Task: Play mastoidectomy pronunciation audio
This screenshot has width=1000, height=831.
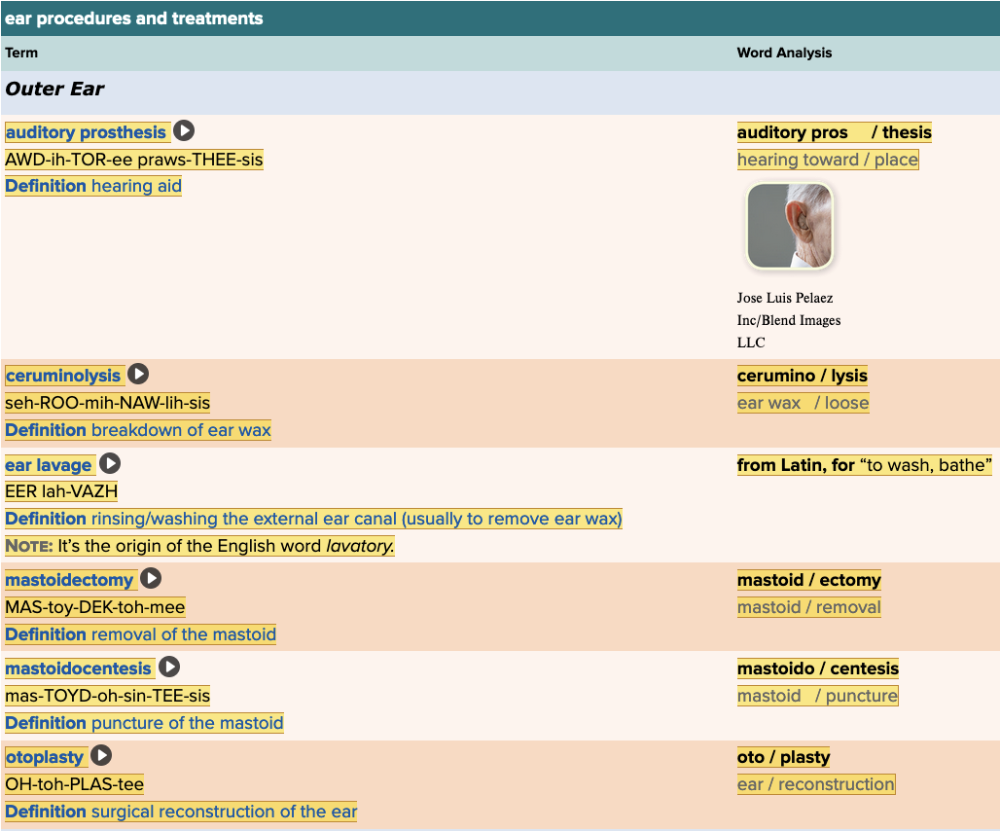Action: coord(150,579)
